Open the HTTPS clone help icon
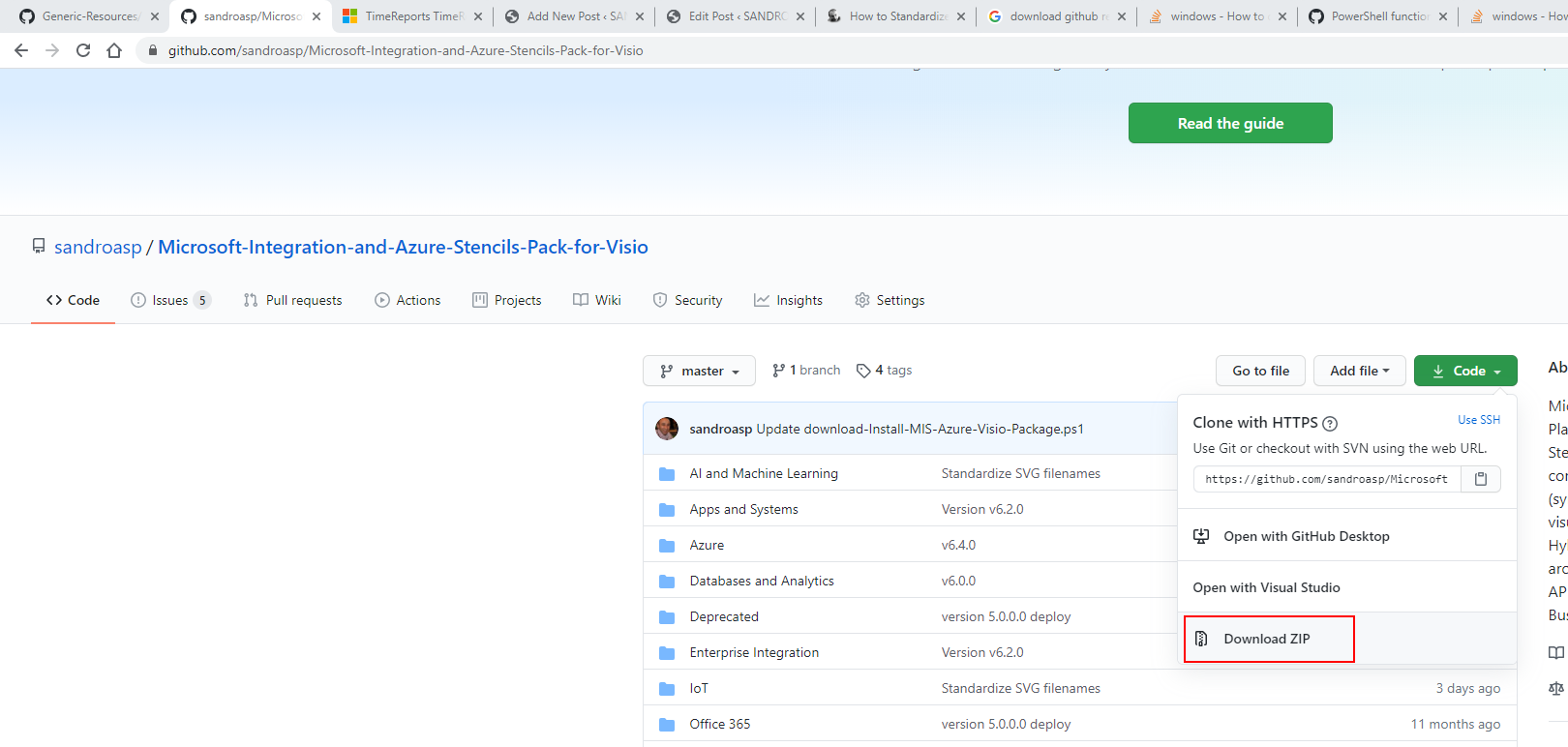This screenshot has width=1568, height=747. [x=1330, y=423]
